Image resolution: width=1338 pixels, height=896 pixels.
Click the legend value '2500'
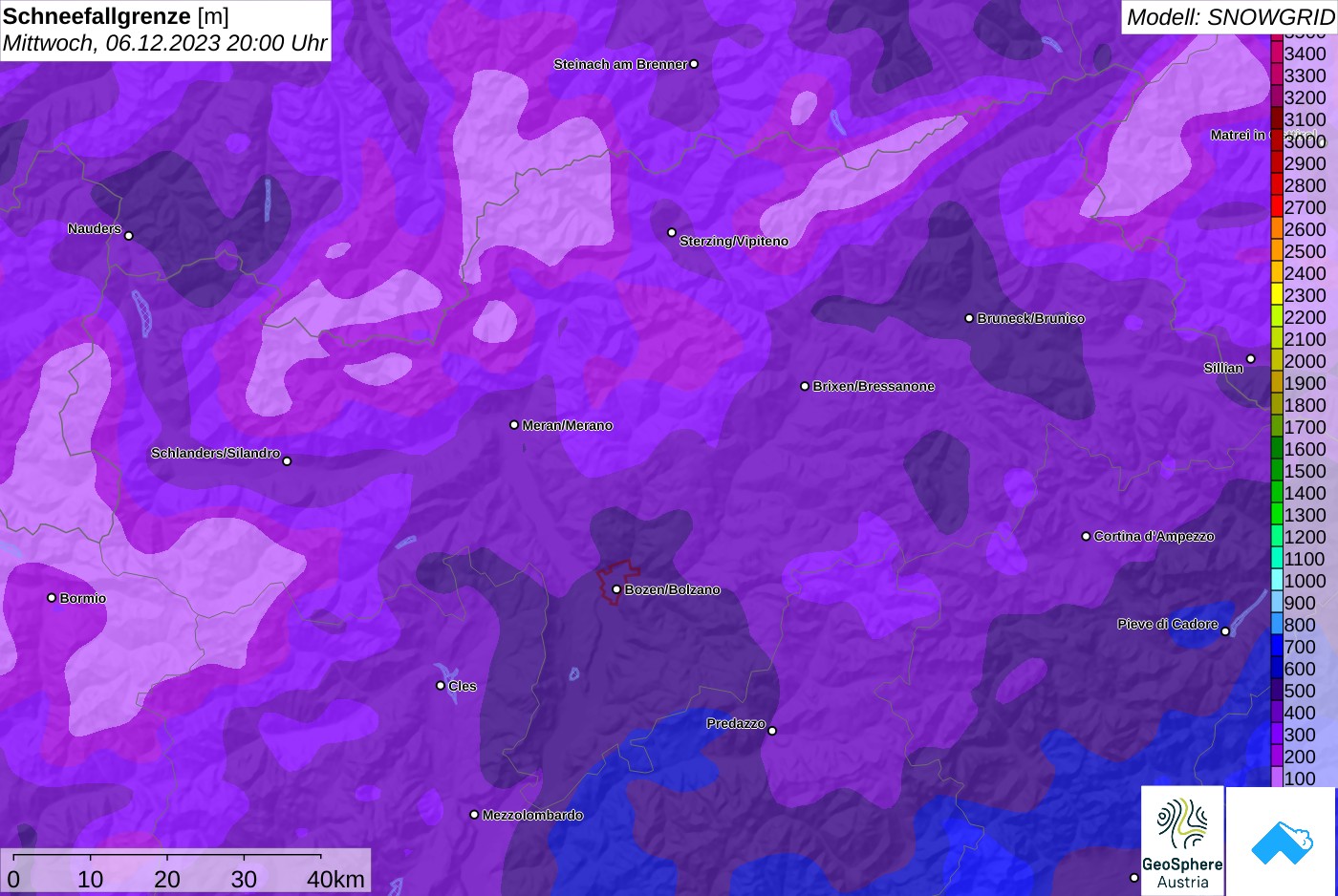[1305, 251]
